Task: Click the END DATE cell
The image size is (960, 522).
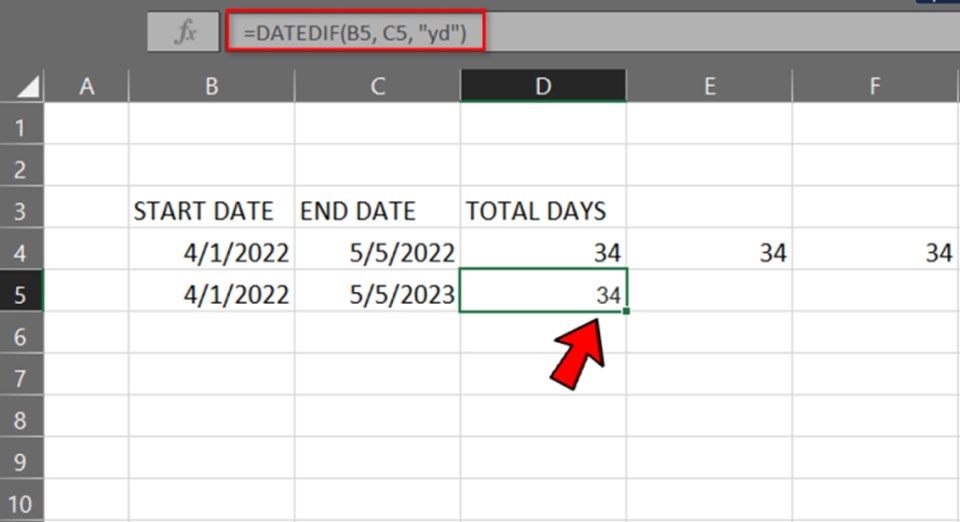Action: click(378, 211)
